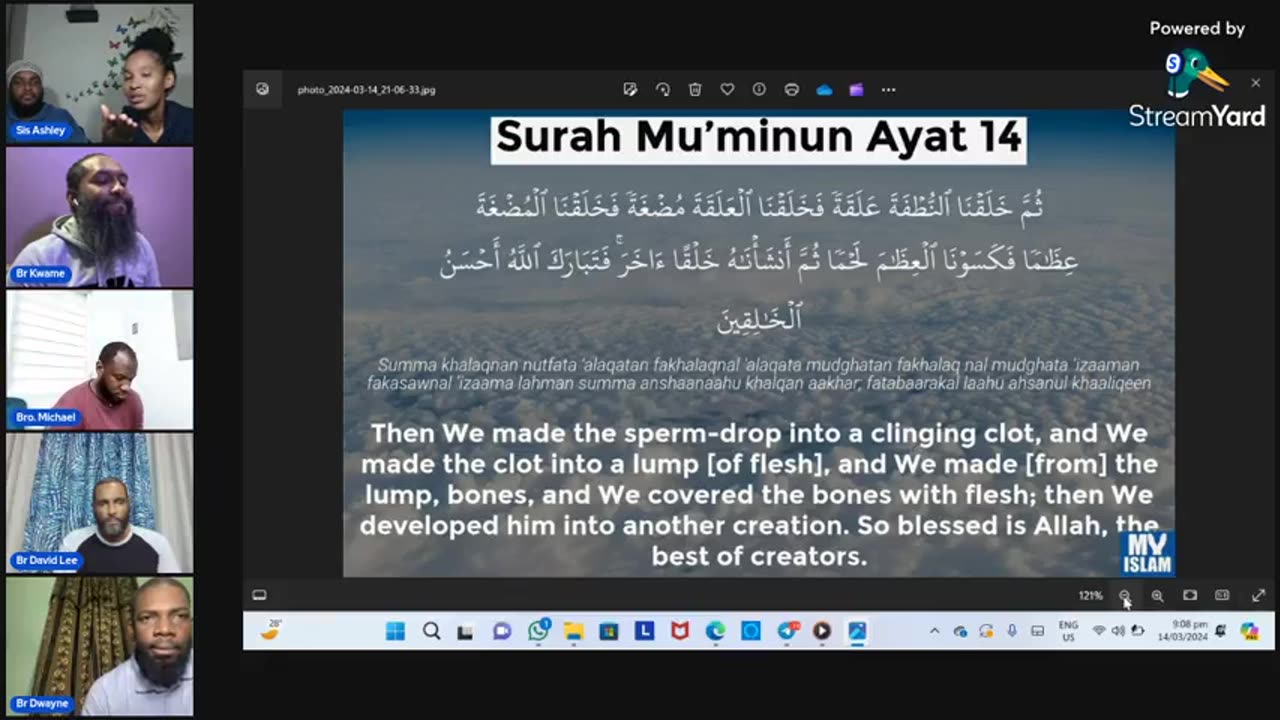Click the touch keyboard tray icon
The height and width of the screenshot is (720, 1280).
point(1038,631)
